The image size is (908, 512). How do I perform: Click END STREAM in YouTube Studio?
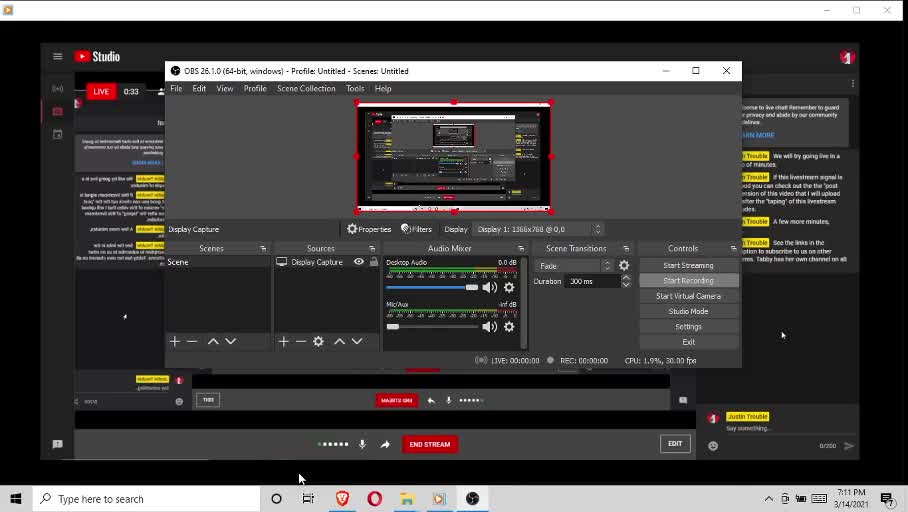coord(430,444)
